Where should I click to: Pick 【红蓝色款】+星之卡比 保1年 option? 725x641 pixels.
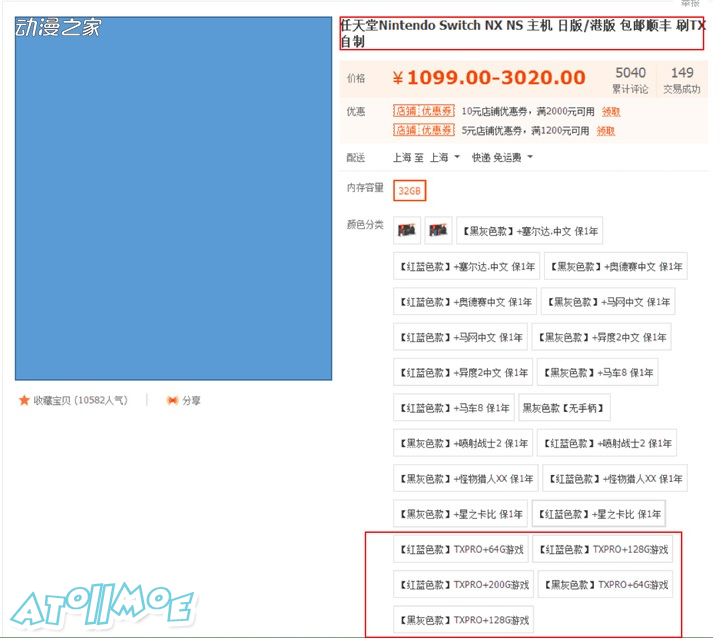[599, 514]
